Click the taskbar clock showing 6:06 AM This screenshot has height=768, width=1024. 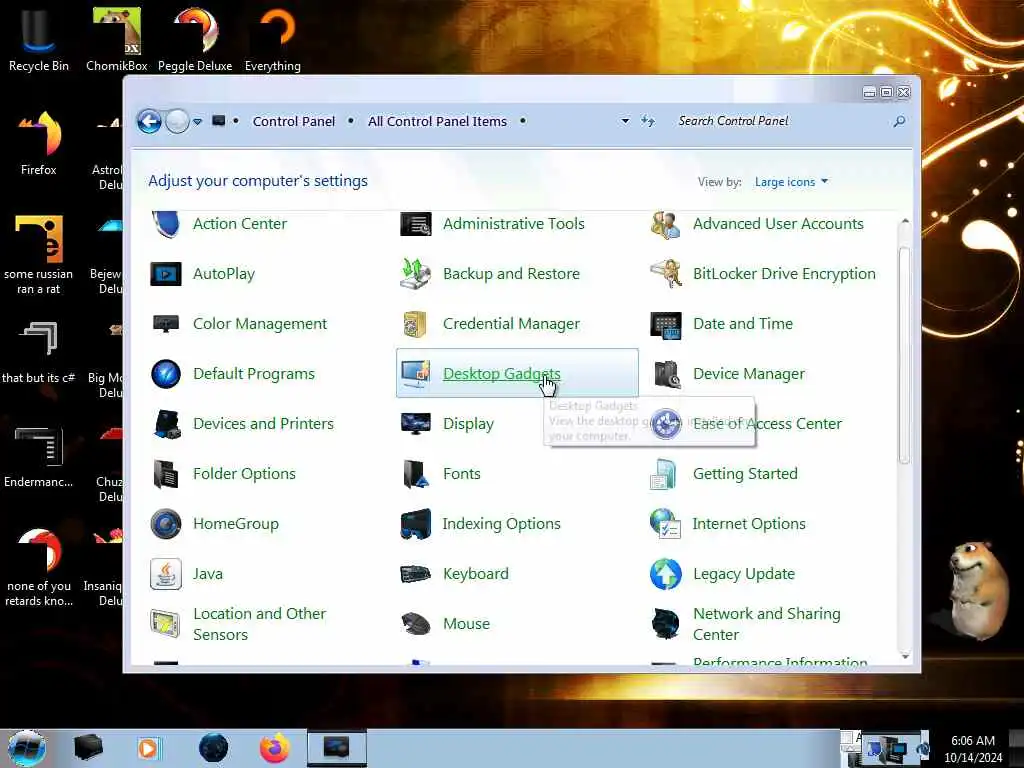click(x=973, y=749)
